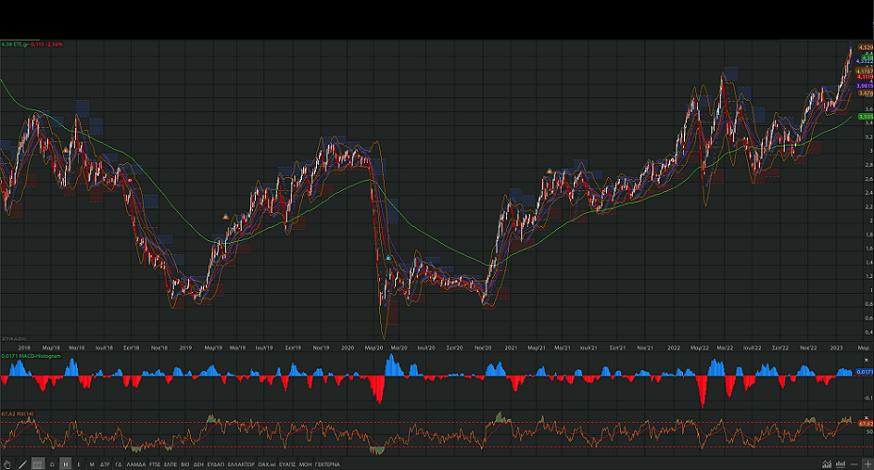The image size is (874, 470).
Task: Click the 2023 label on time axis
Action: click(836, 347)
